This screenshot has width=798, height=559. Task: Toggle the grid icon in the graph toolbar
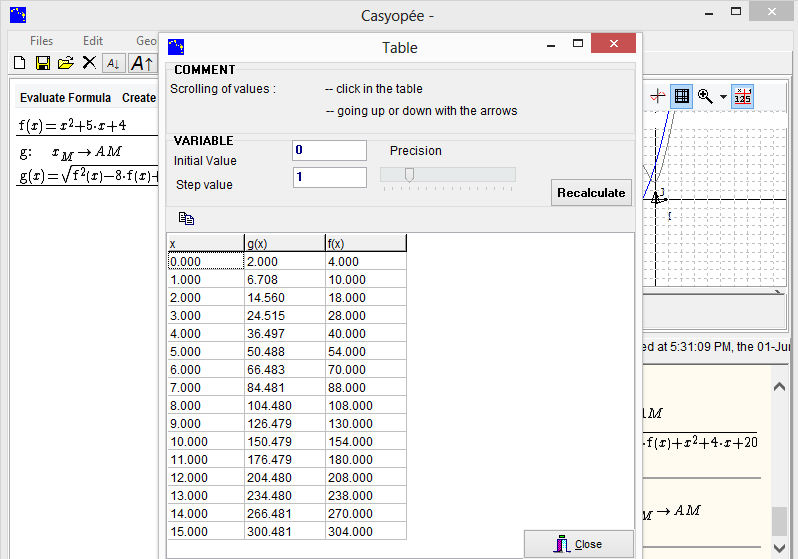681,96
